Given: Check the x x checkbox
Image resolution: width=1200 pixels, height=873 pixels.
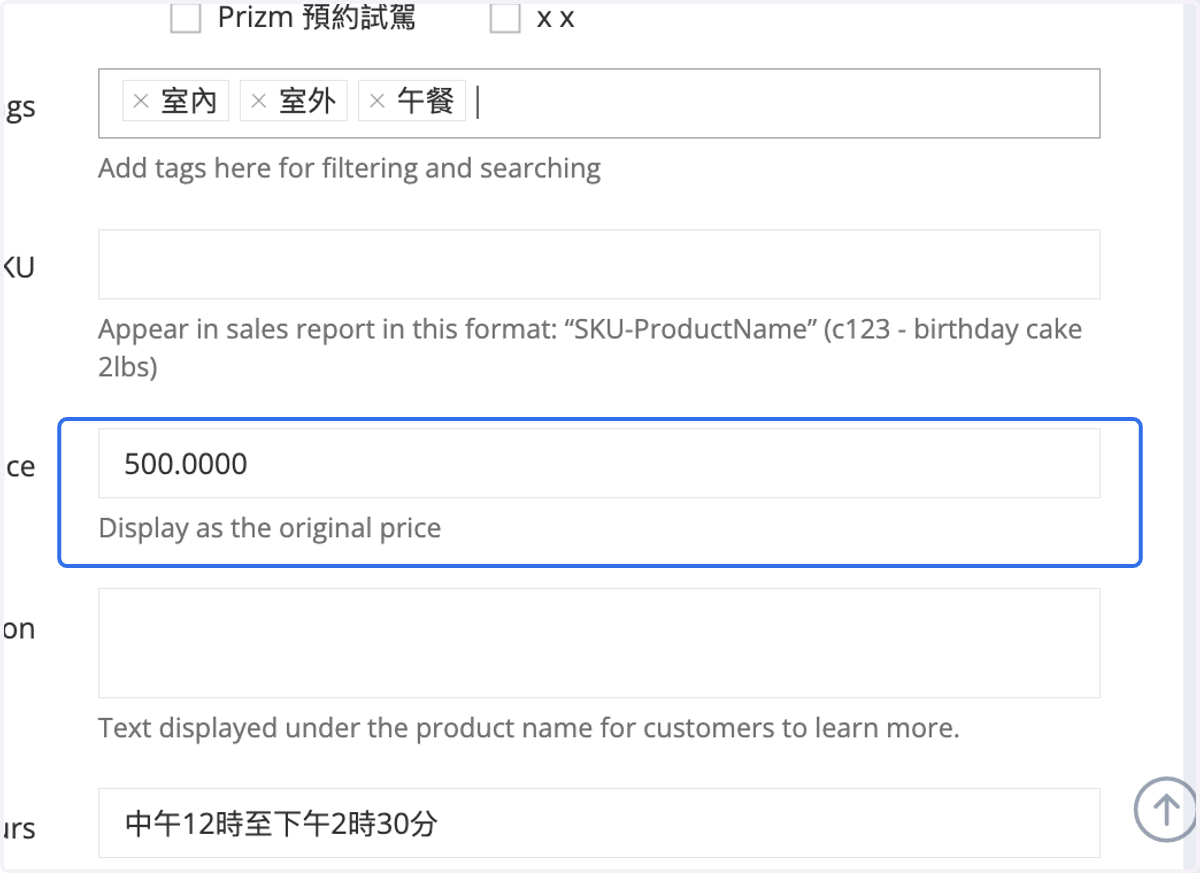Looking at the screenshot, I should coord(505,18).
